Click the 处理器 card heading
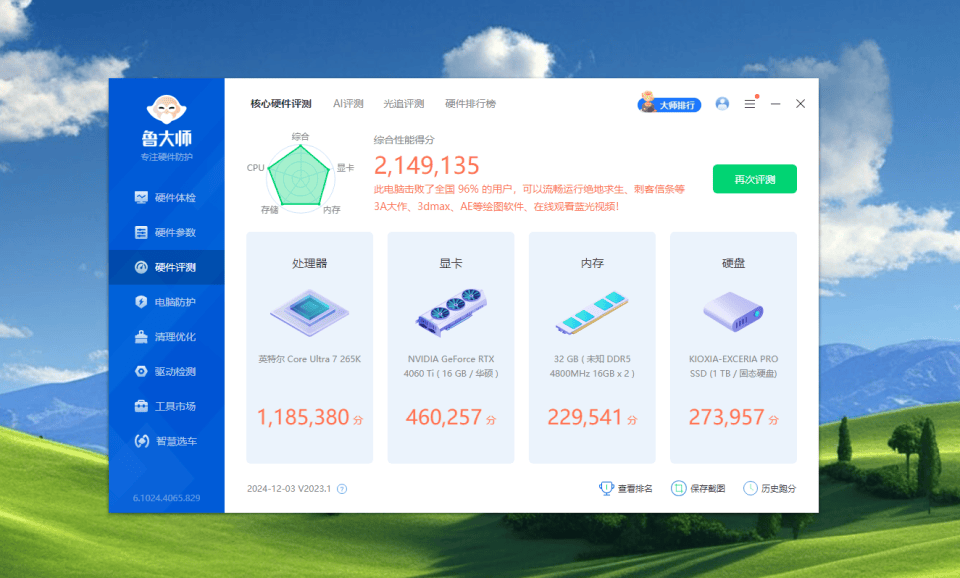 click(x=310, y=263)
